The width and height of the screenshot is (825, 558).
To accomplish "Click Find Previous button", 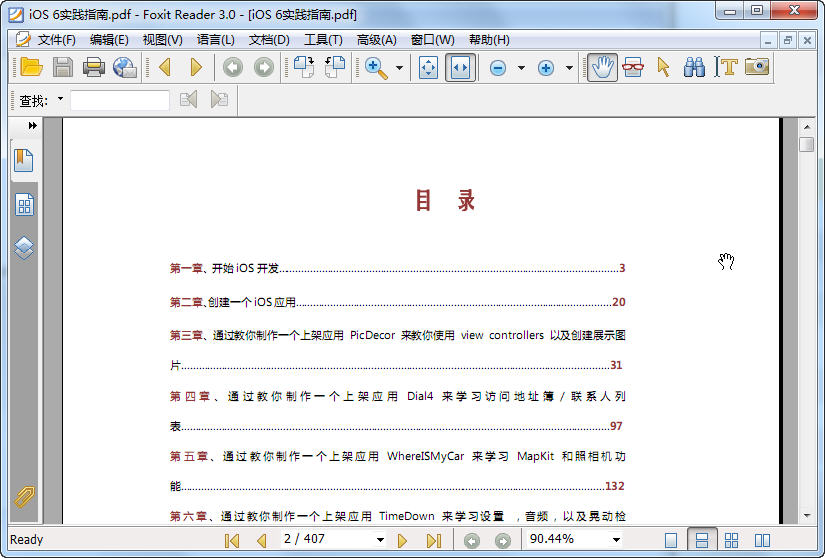I will [188, 99].
